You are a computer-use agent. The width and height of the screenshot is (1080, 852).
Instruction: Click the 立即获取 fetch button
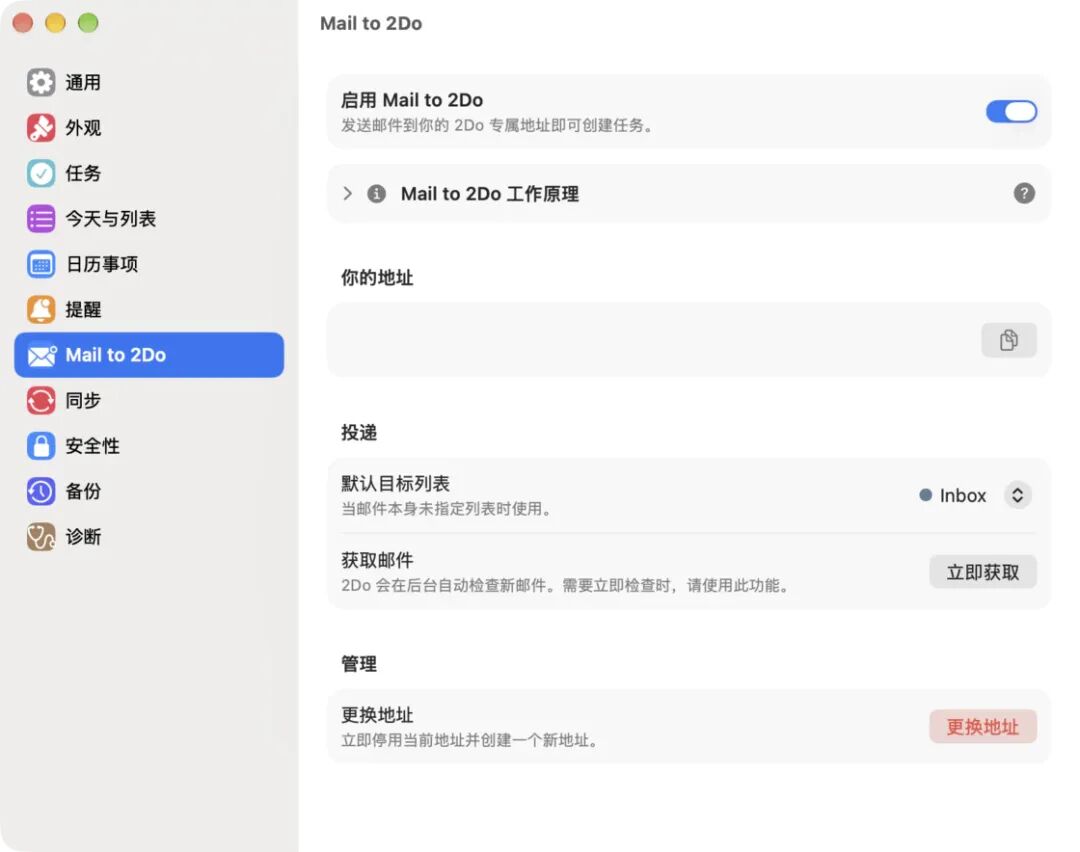point(983,572)
